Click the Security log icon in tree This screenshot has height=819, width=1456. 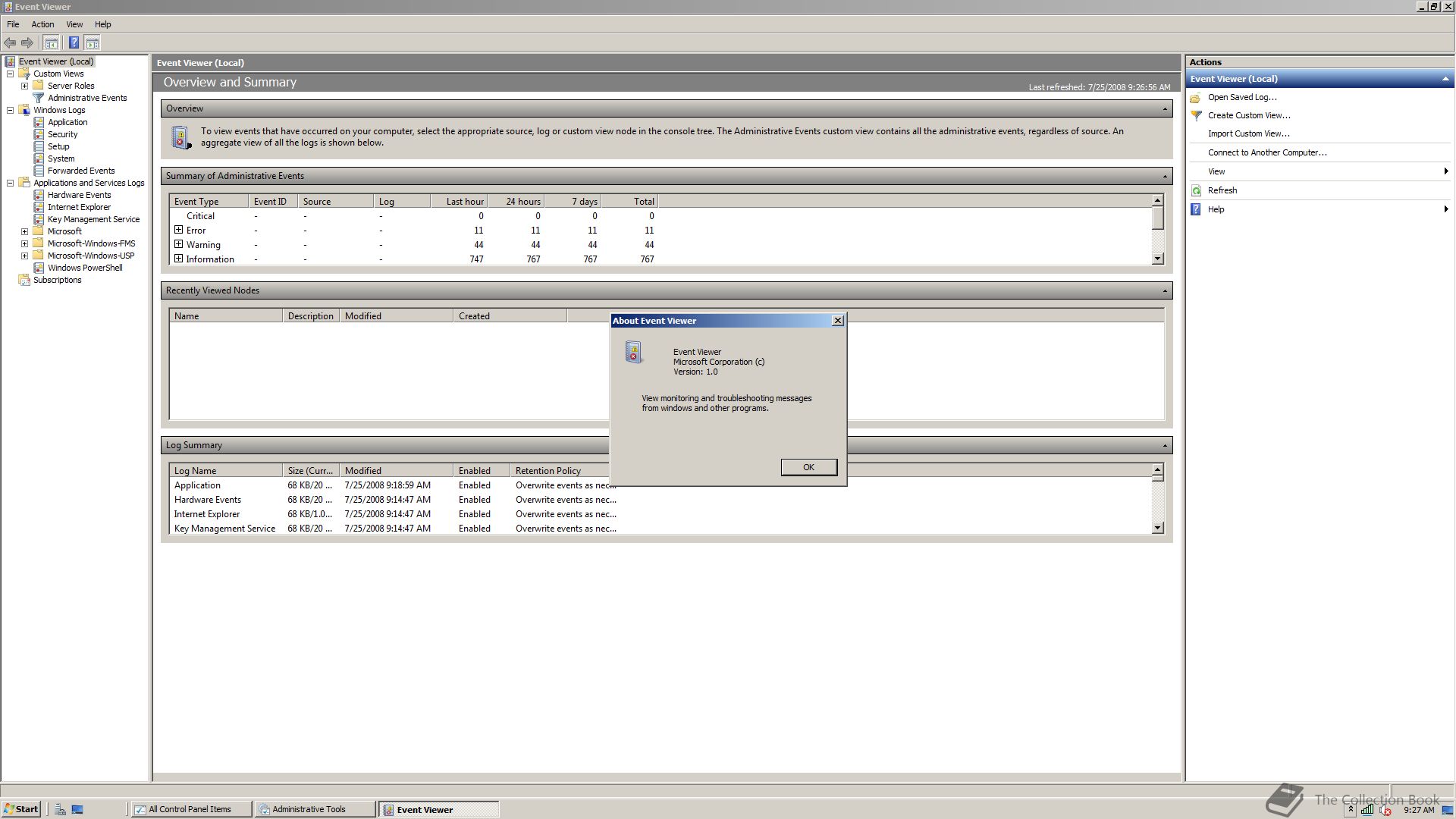39,134
